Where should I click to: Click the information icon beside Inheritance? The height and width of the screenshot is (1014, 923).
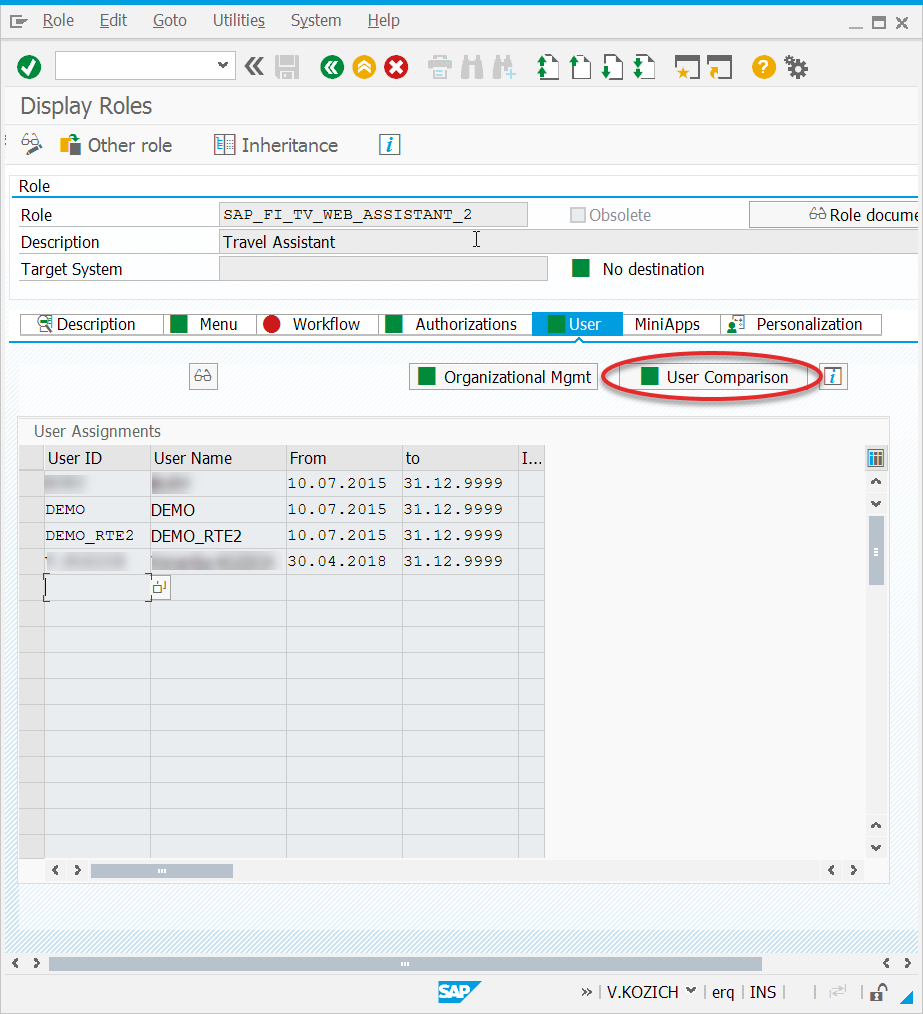point(389,145)
